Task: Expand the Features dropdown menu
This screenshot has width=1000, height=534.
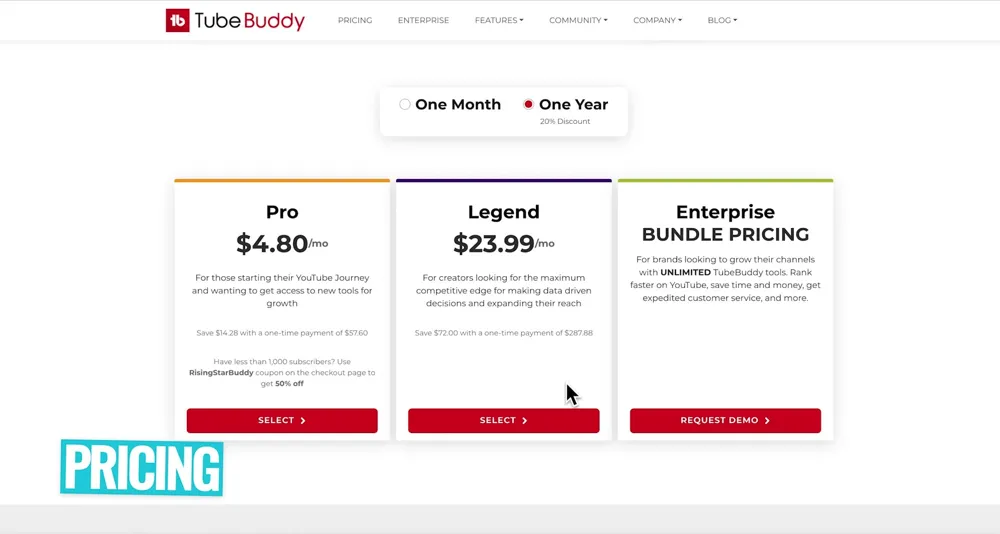Action: coord(499,20)
